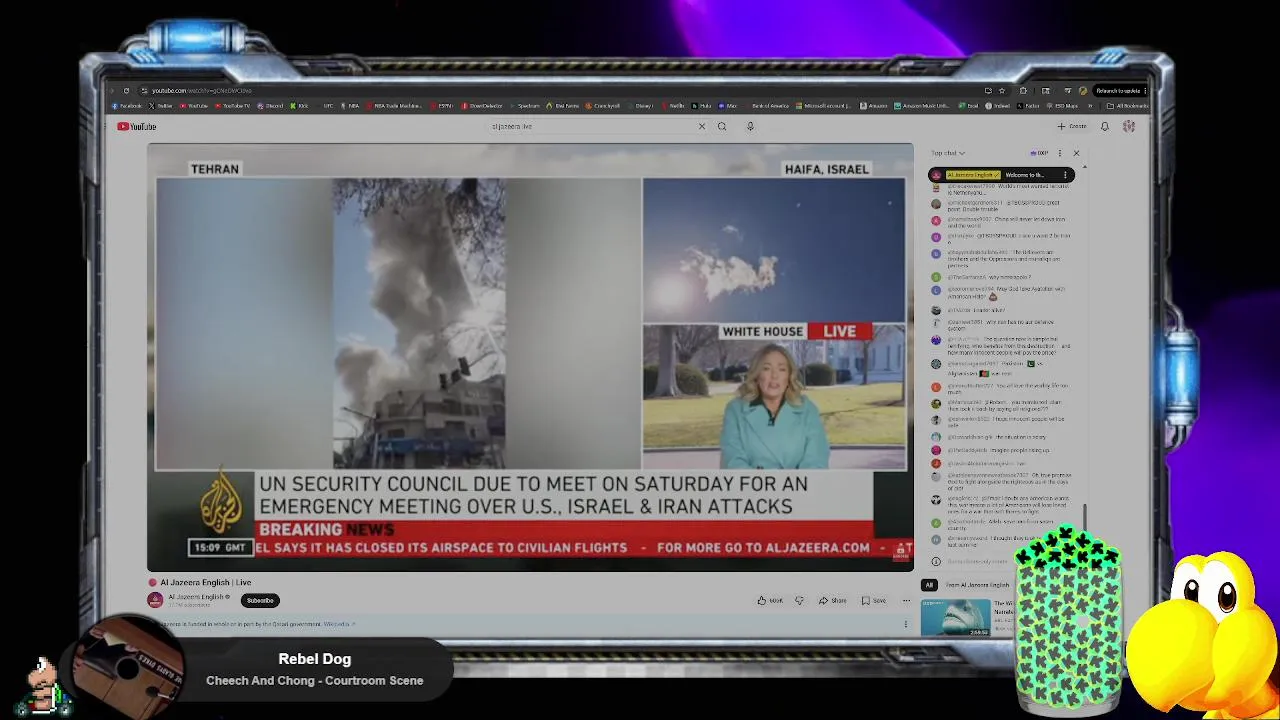Save the video to a playlist
This screenshot has height=720, width=1280.
874,601
